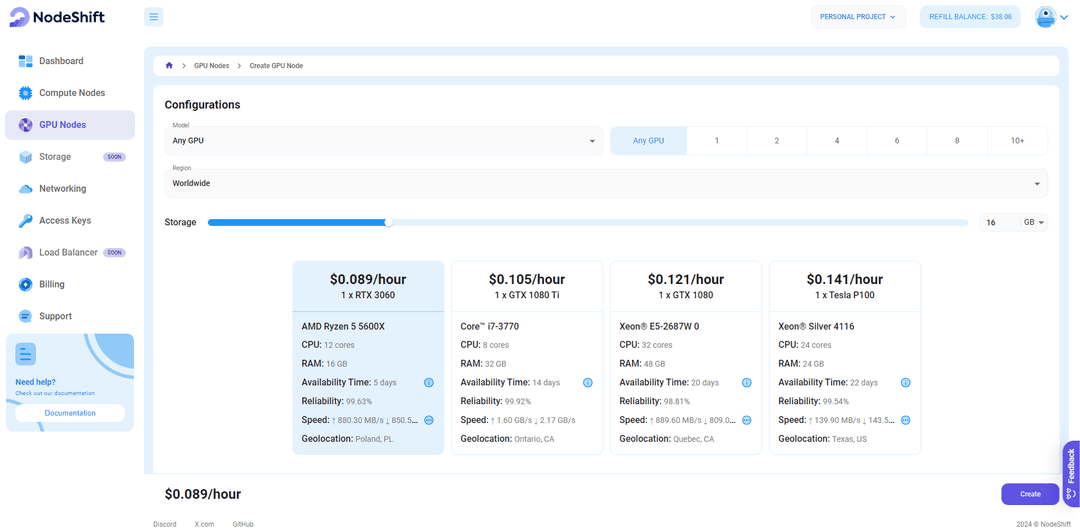Open Support in the sidebar

tap(70, 316)
